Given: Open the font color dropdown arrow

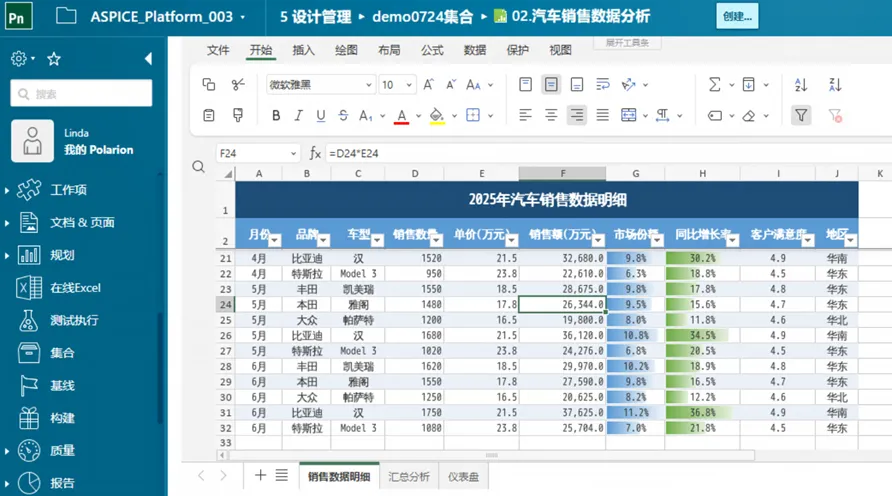Looking at the screenshot, I should click(419, 116).
